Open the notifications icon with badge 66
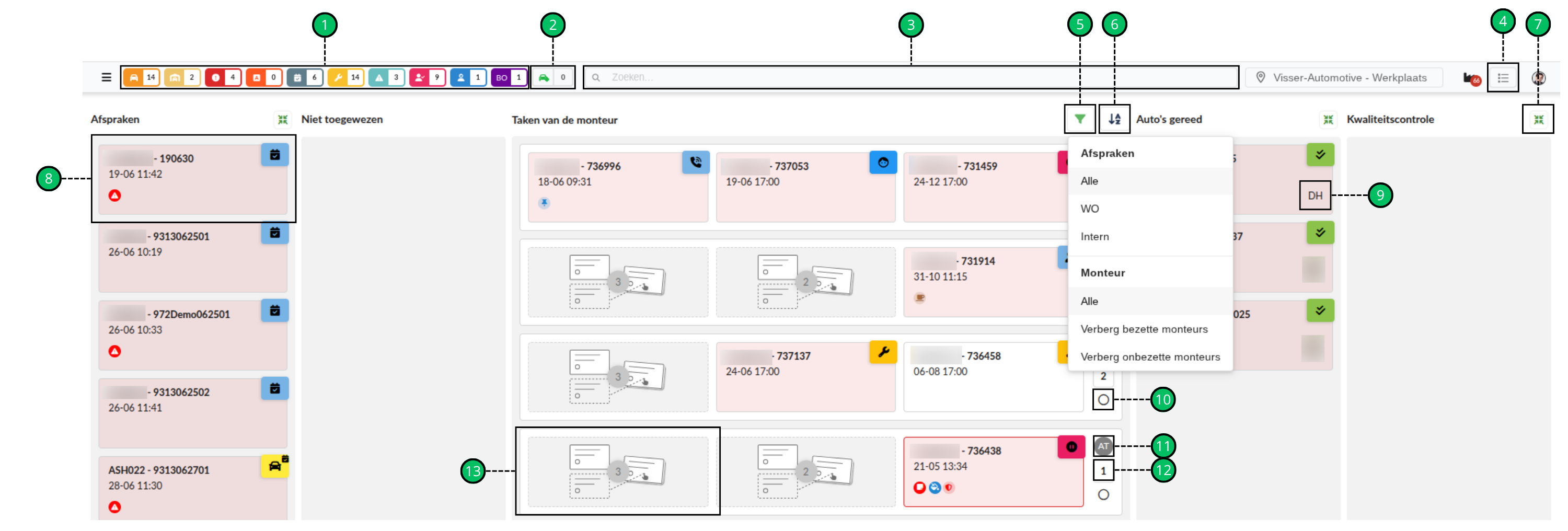Viewport: 1568px width, 531px height. (x=1471, y=78)
